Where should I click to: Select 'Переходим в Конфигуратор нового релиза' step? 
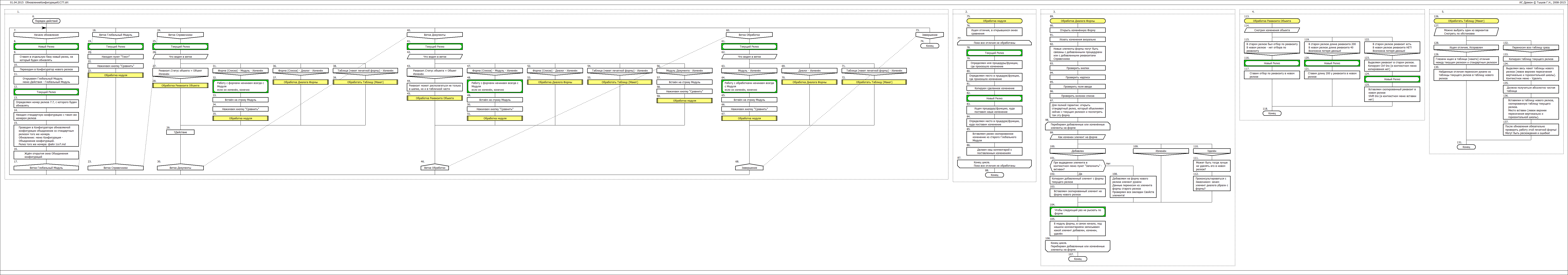pyautogui.click(x=46, y=69)
